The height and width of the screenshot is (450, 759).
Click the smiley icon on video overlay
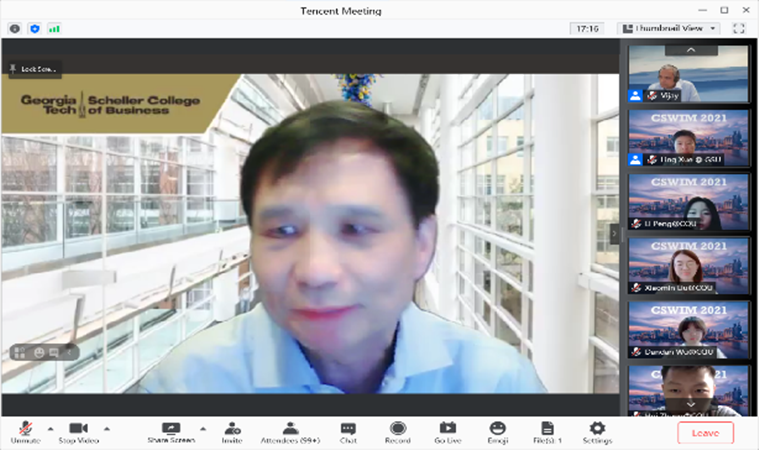pos(39,353)
